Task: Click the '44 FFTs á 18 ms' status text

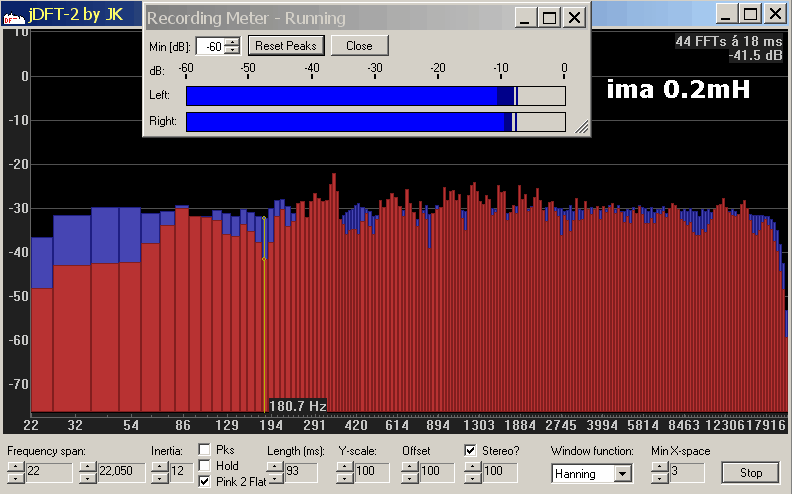Action: tap(729, 41)
